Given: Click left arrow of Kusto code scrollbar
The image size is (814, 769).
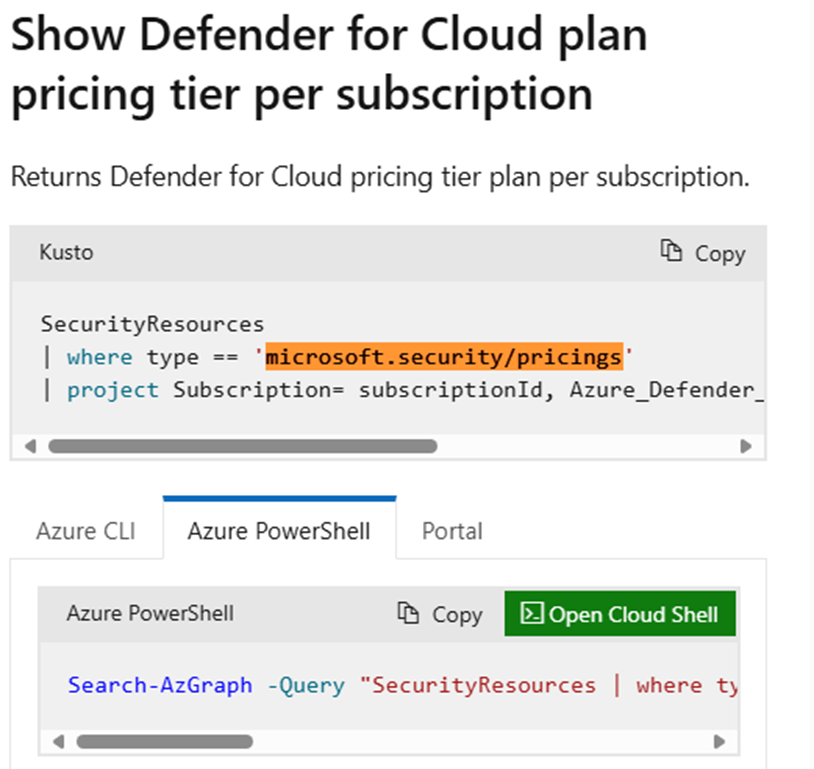Looking at the screenshot, I should pos(30,446).
